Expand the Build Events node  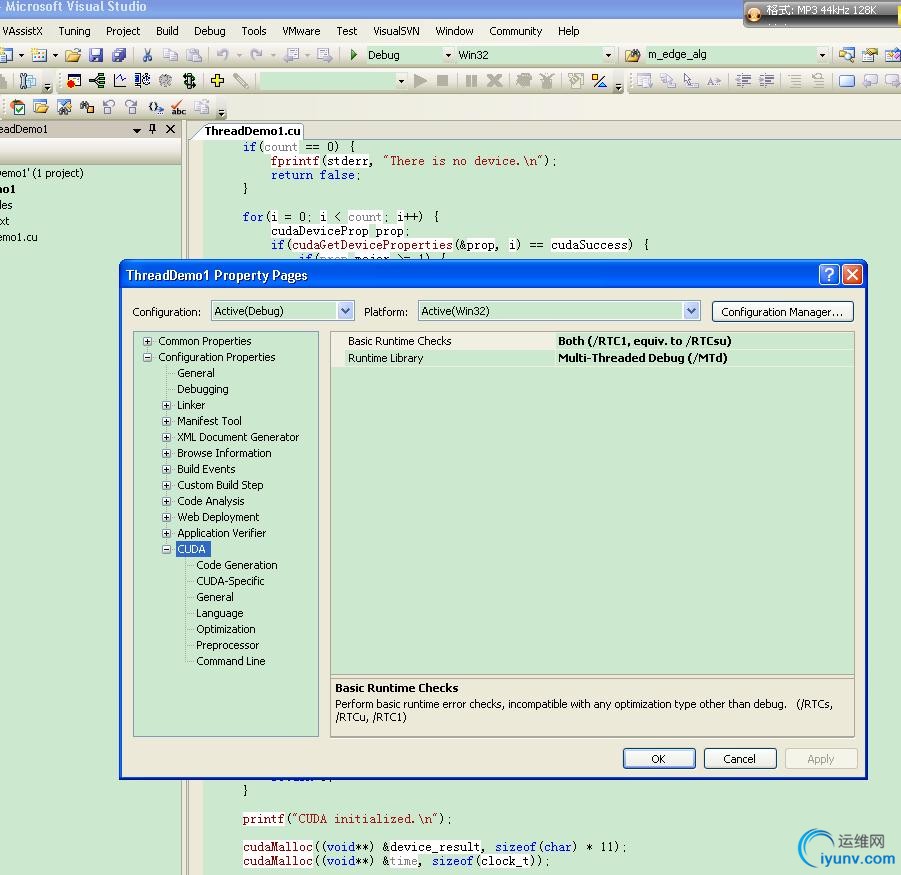[x=167, y=469]
